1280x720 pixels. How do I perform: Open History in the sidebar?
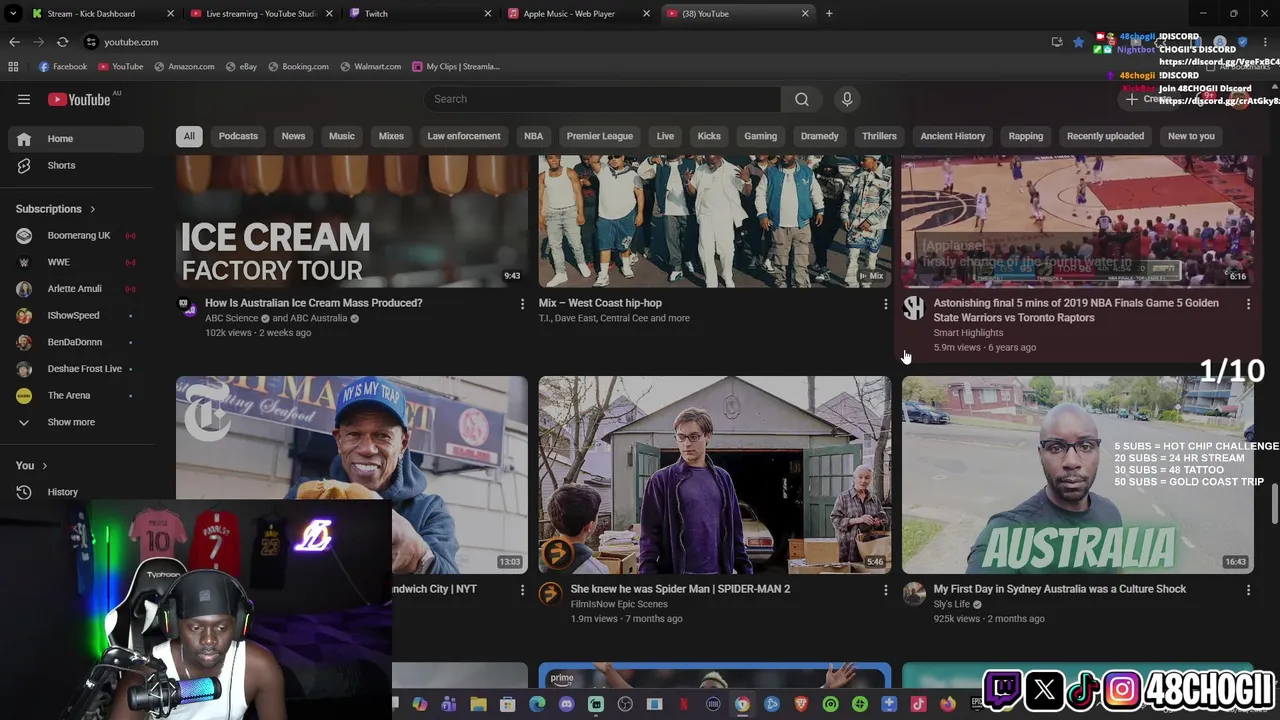[x=76, y=492]
